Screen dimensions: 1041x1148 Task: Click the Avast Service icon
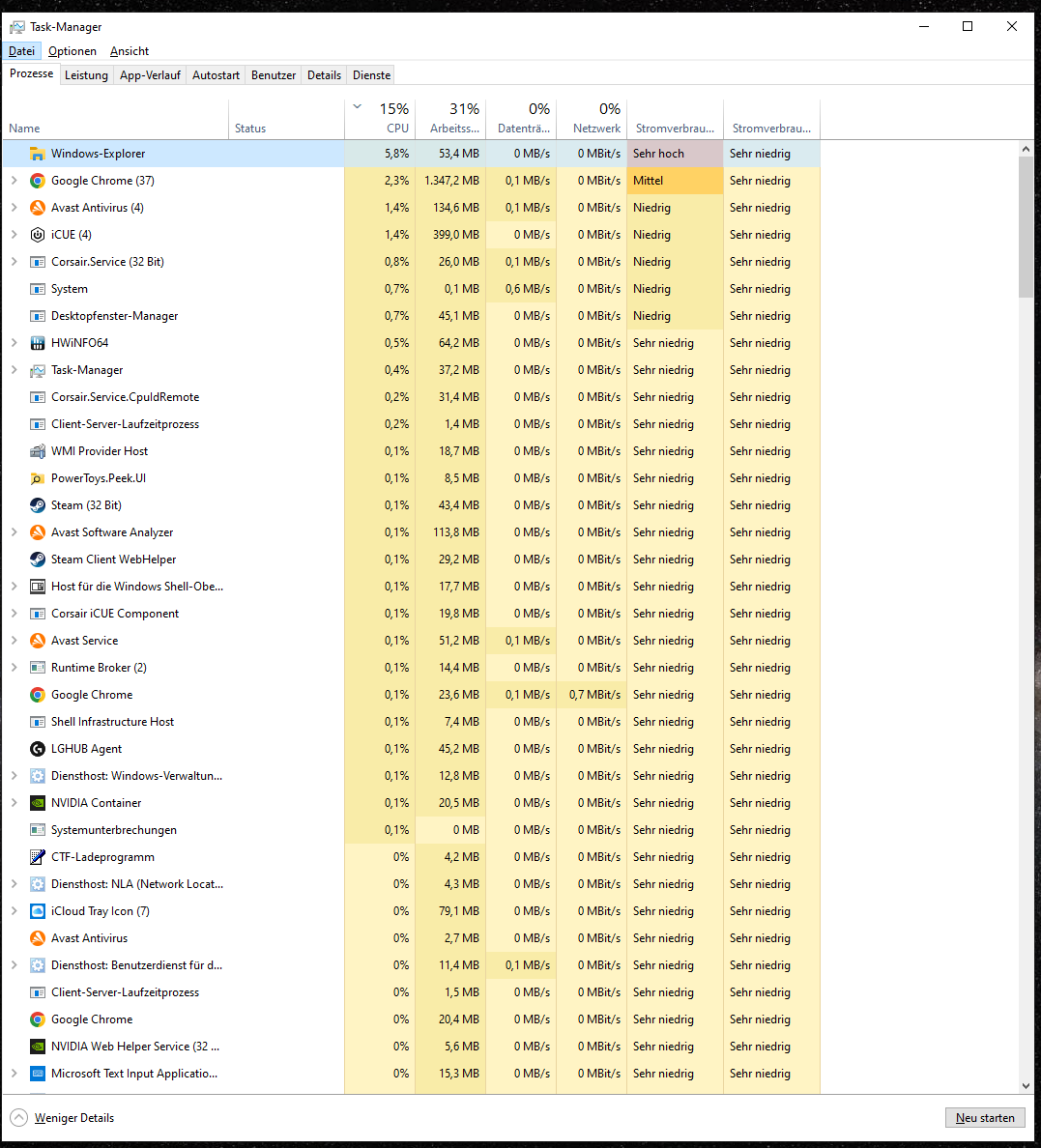click(x=38, y=642)
